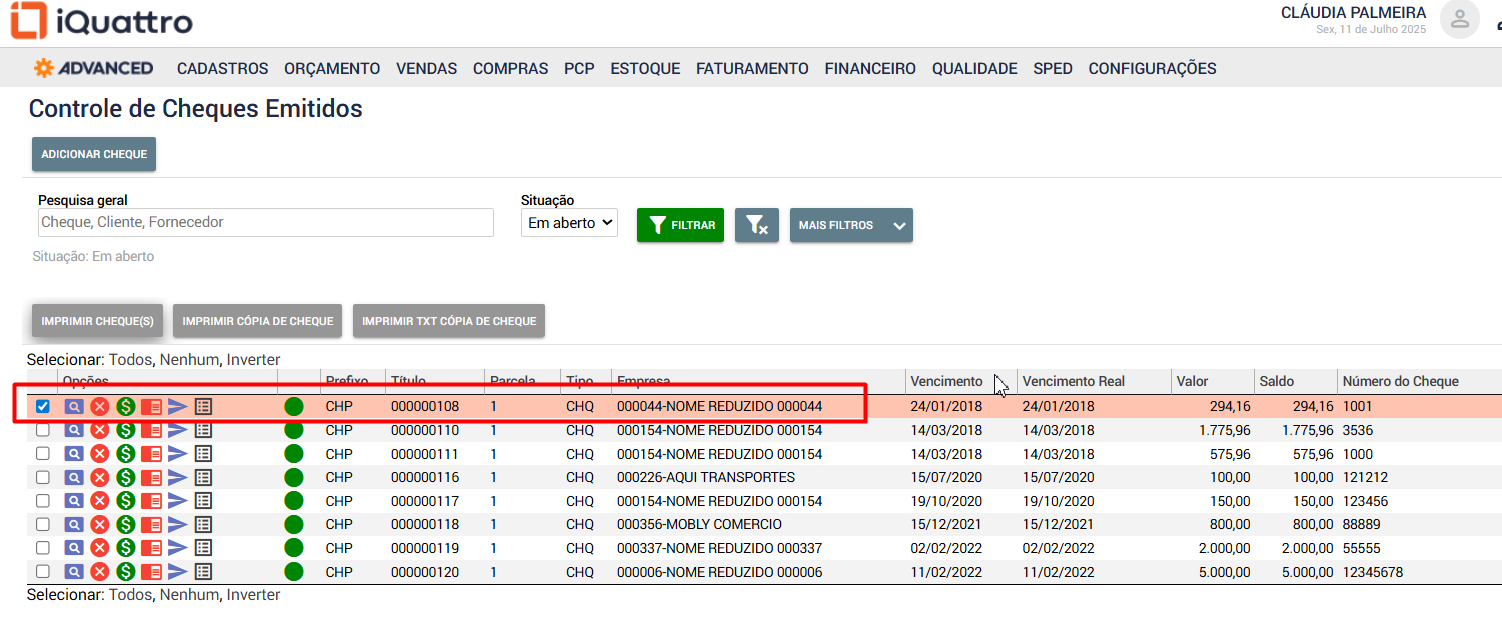1502x618 pixels.
Task: Uncheck the checkbox for título 000000108
Action: (43, 407)
